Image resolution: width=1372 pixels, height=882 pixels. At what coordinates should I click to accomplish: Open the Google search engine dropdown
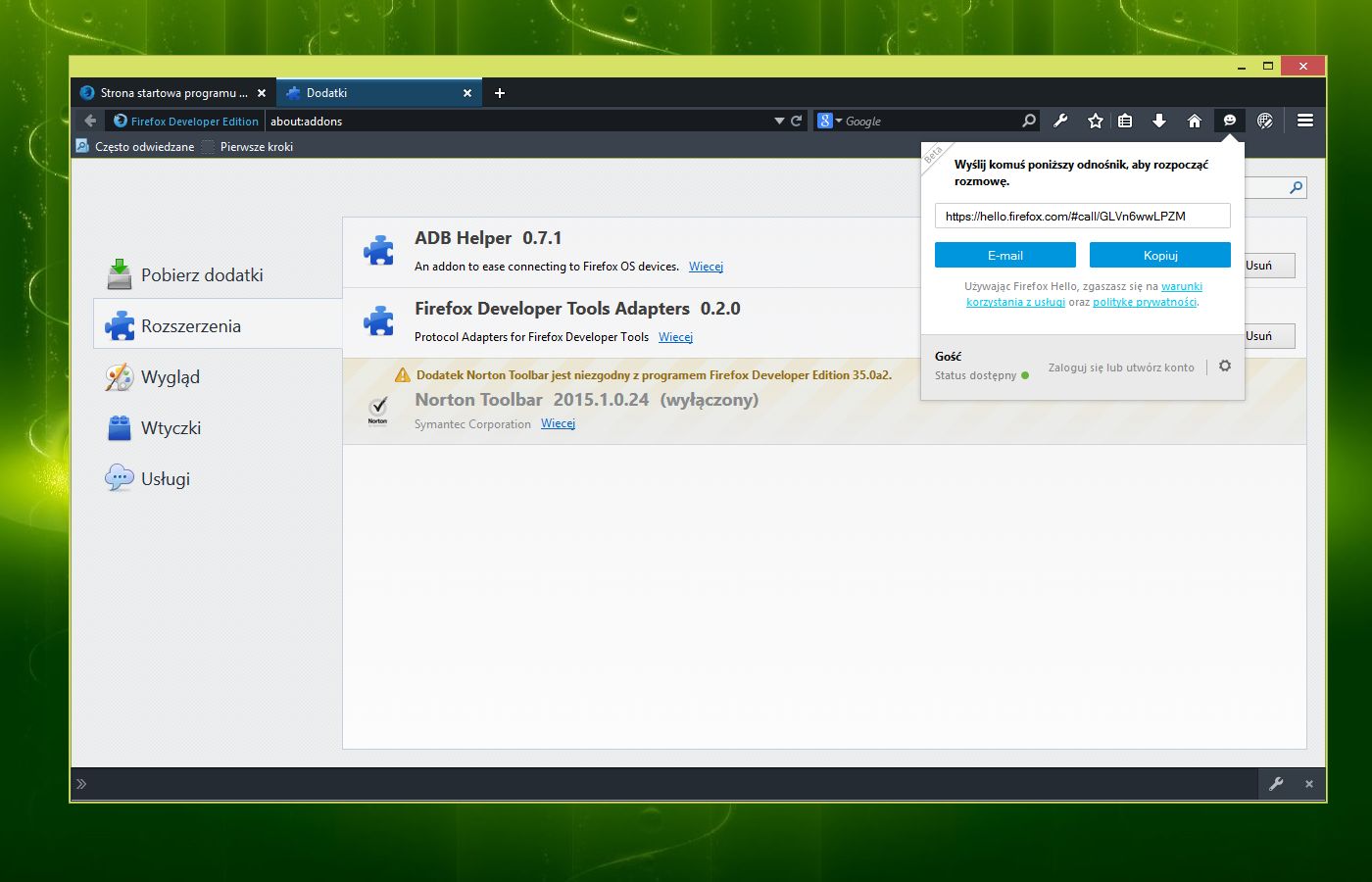pos(830,121)
